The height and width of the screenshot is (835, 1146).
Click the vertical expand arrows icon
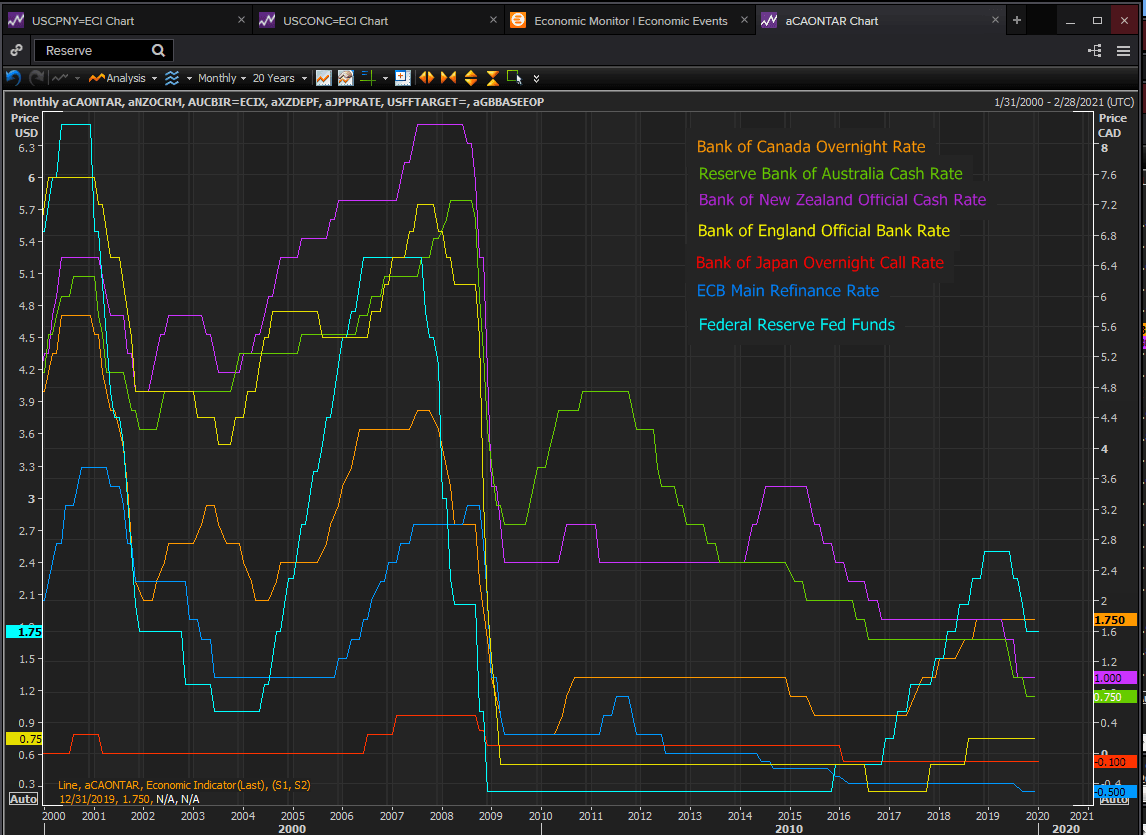point(470,78)
